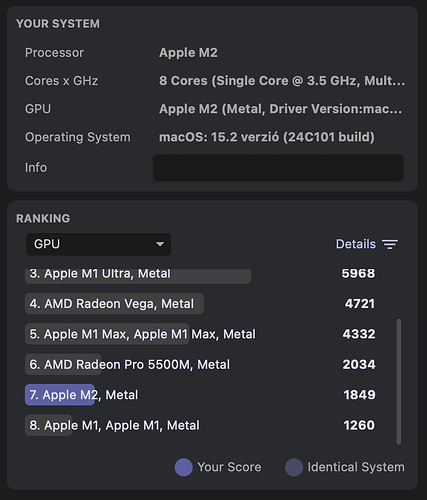Click the Apple M2 processor value

coord(188,53)
